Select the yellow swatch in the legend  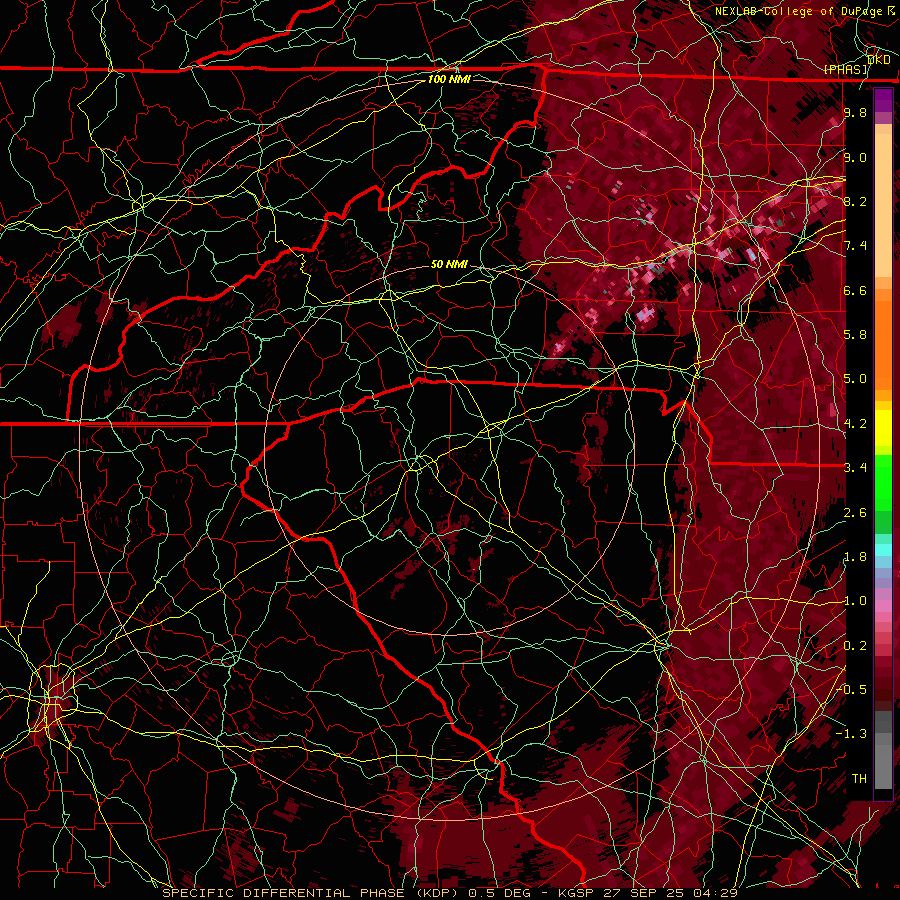tap(883, 428)
